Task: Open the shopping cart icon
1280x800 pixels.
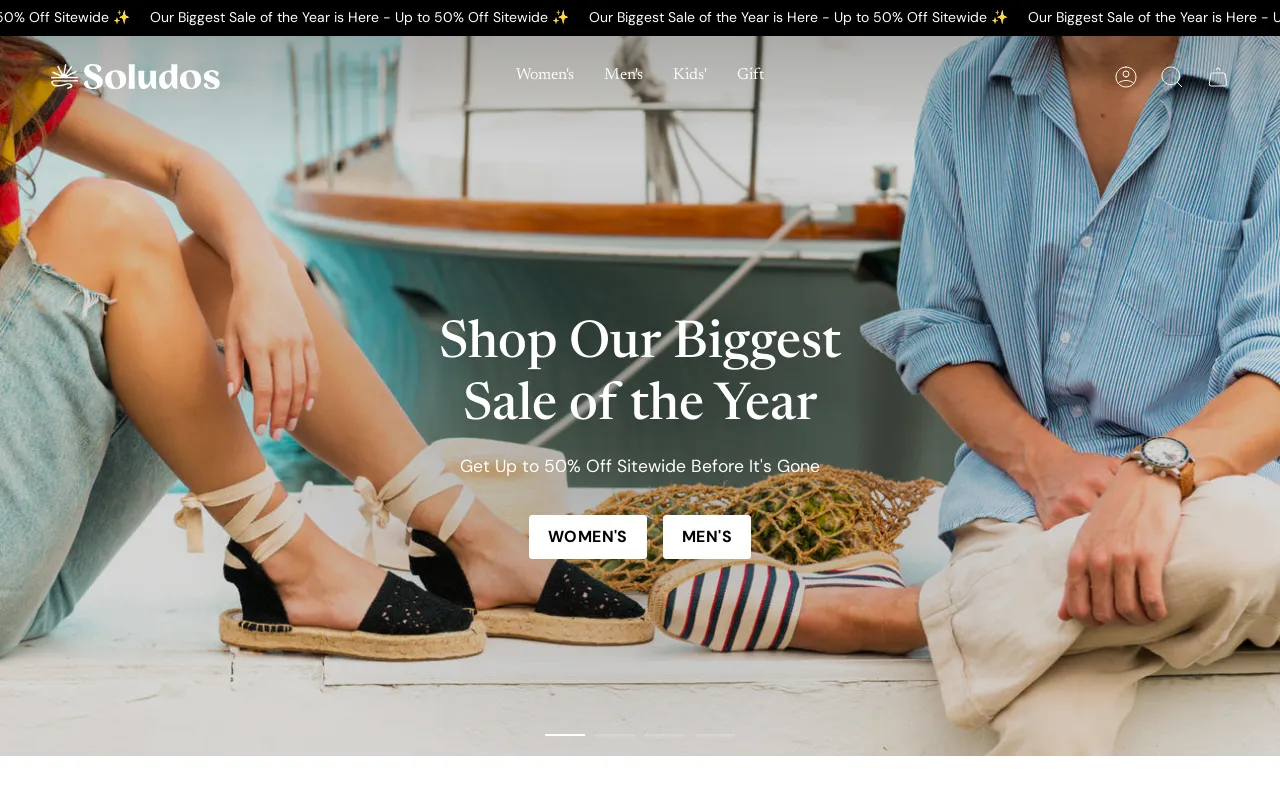Action: [1218, 77]
